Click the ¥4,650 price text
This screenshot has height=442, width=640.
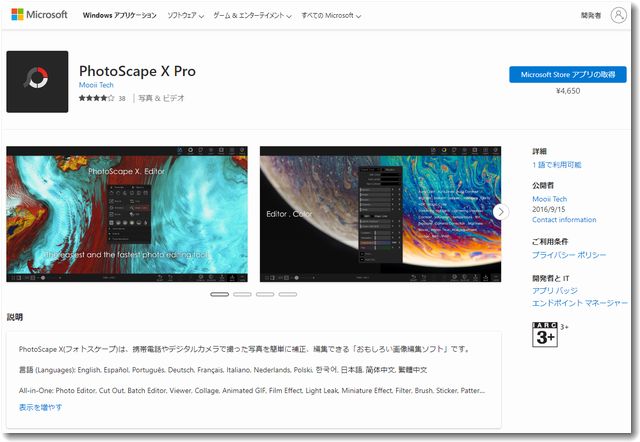pyautogui.click(x=568, y=91)
